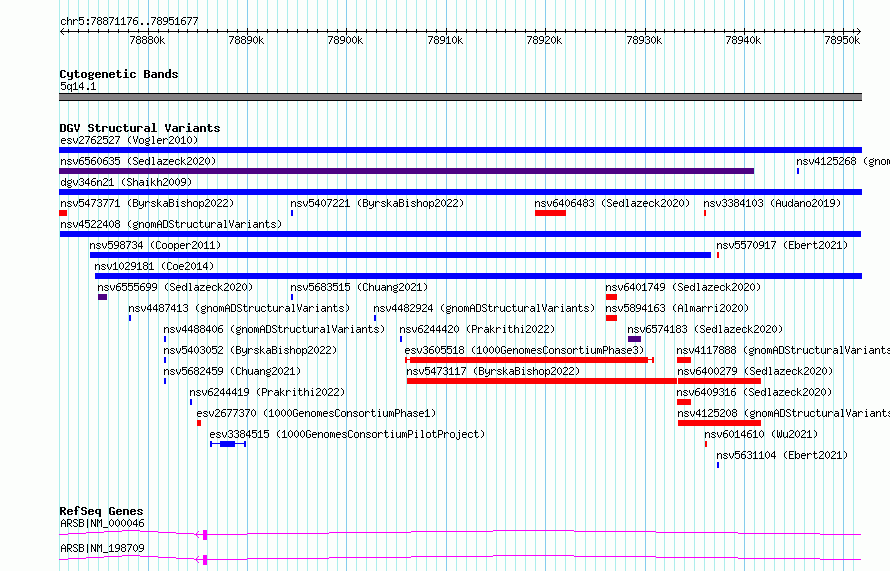Click the 78920k ruler tick label
Image resolution: width=890 pixels, height=571 pixels.
coord(544,40)
